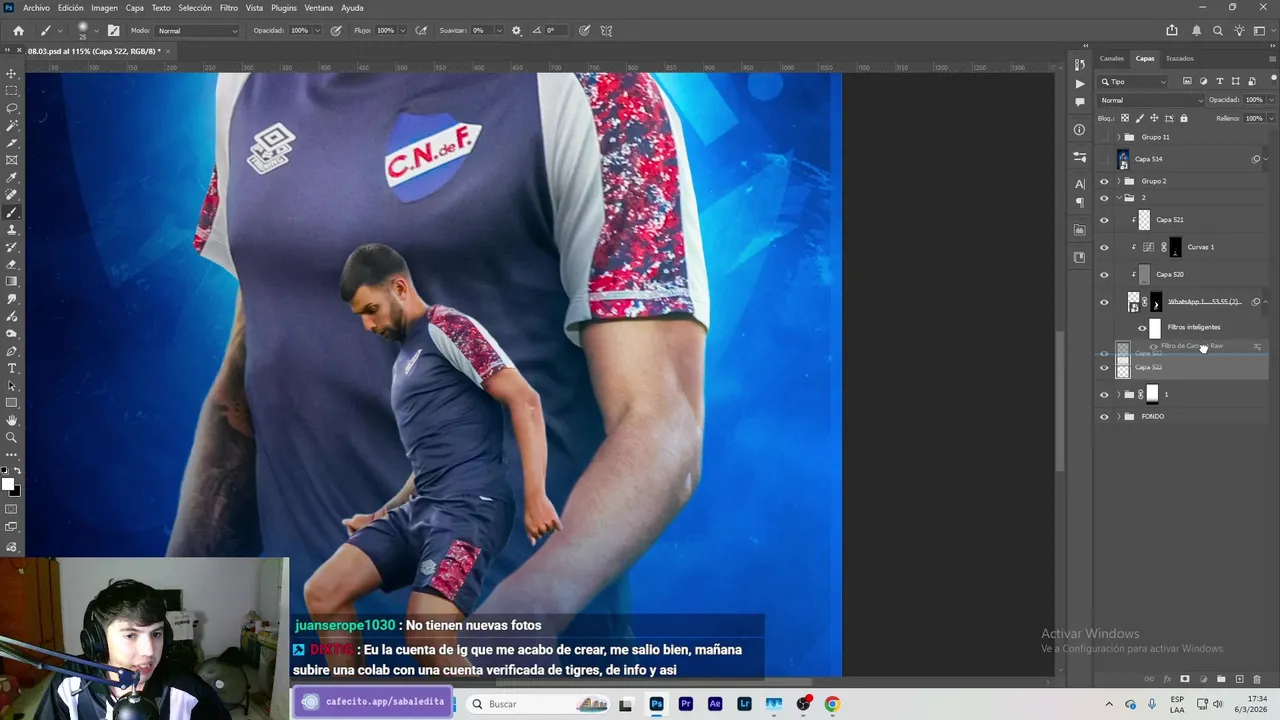Select the Crop tool
Screen dimensions: 1280x720
pos(12,143)
